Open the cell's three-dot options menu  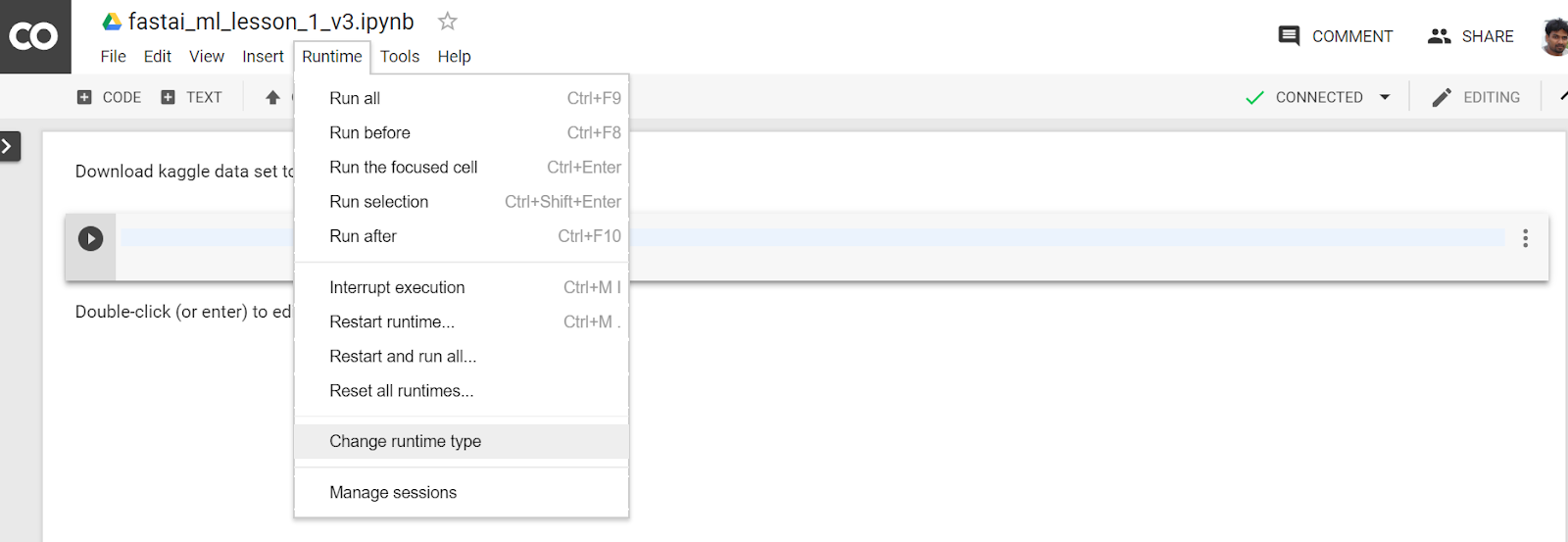coord(1525,238)
